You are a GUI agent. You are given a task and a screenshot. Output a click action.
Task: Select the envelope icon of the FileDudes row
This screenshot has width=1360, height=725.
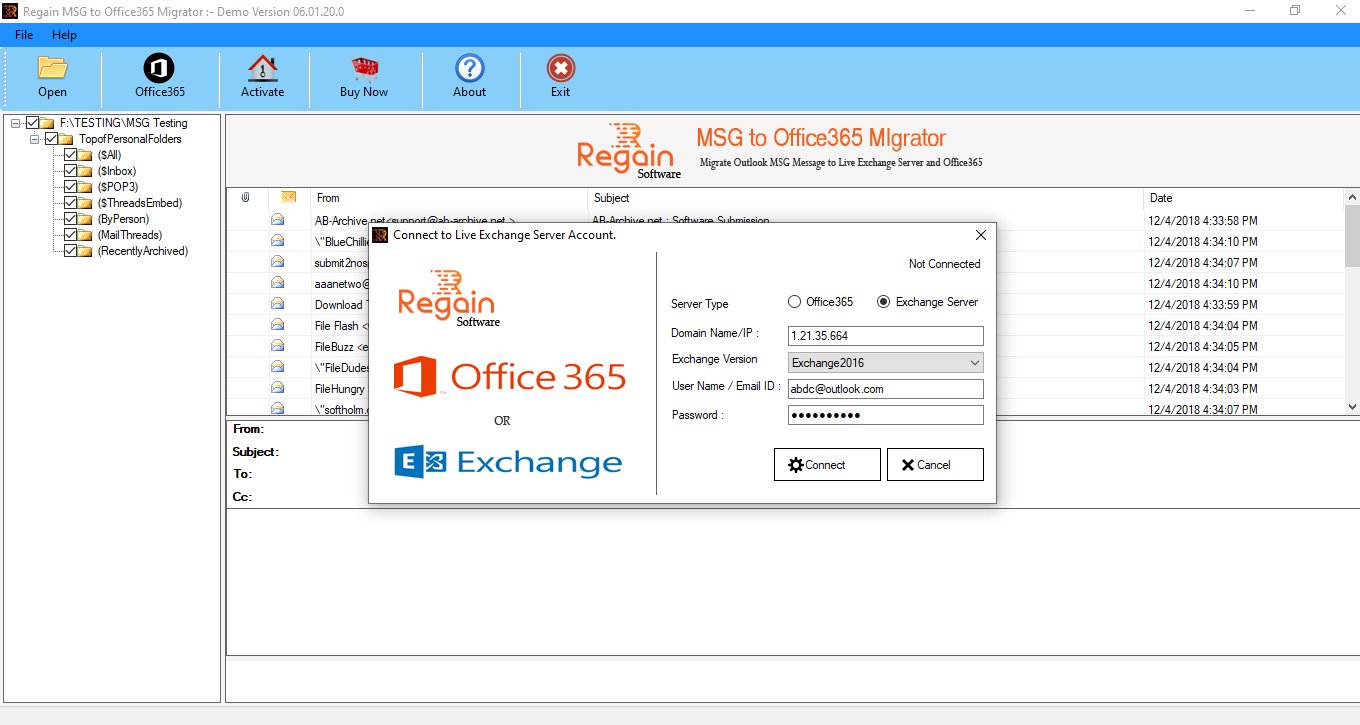(277, 367)
